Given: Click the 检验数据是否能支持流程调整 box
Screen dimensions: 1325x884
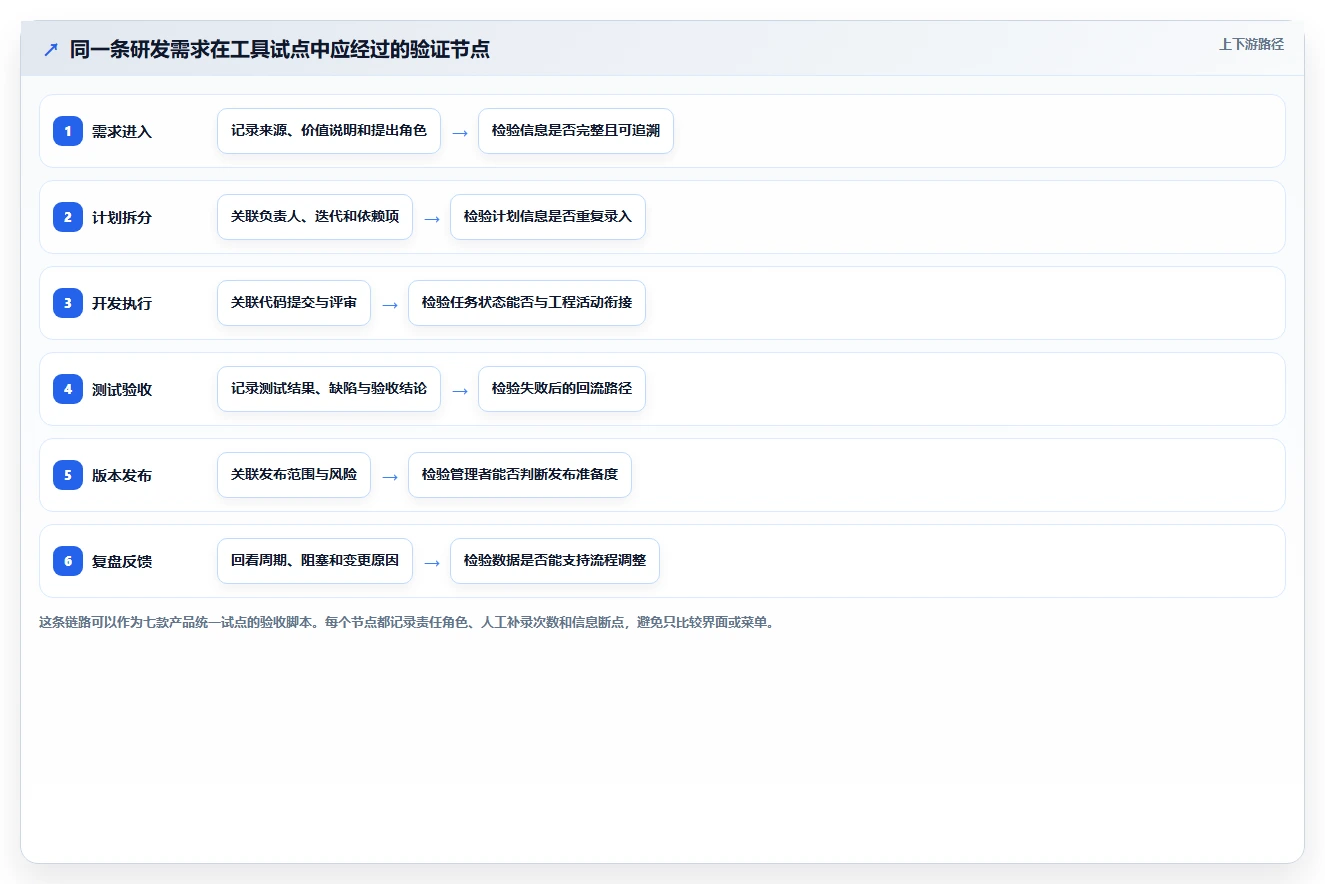Looking at the screenshot, I should tap(555, 561).
